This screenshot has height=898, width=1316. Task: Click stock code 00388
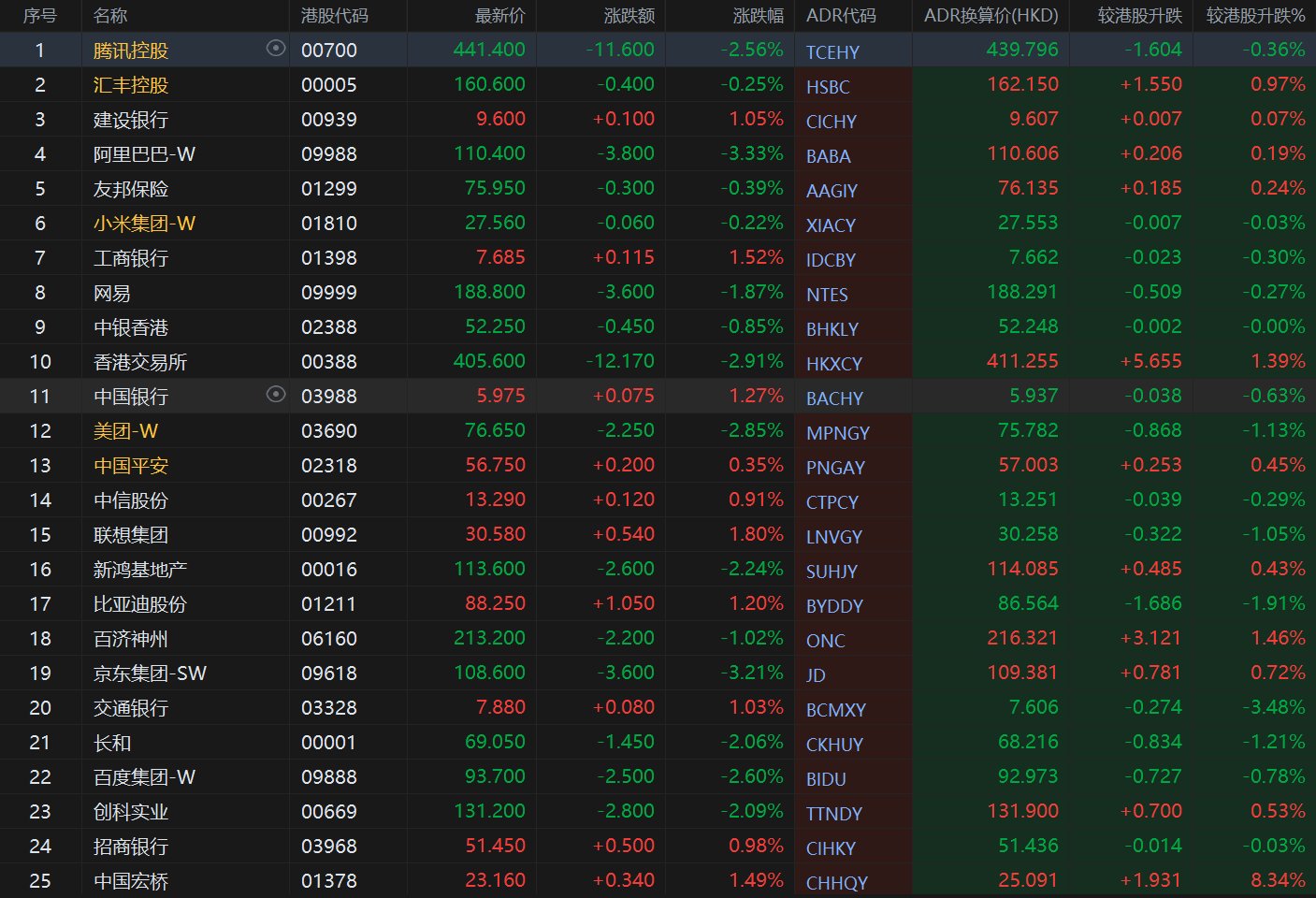pos(329,362)
